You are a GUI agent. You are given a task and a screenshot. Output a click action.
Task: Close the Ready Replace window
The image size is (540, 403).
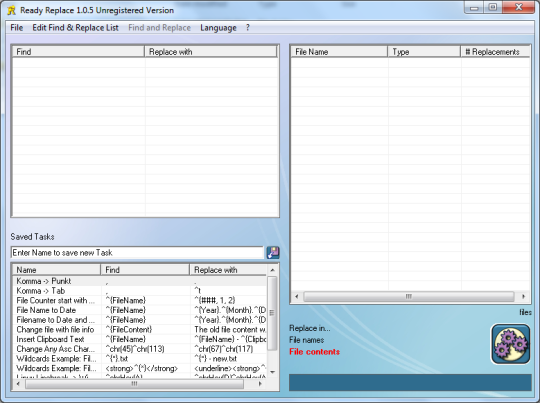519,7
